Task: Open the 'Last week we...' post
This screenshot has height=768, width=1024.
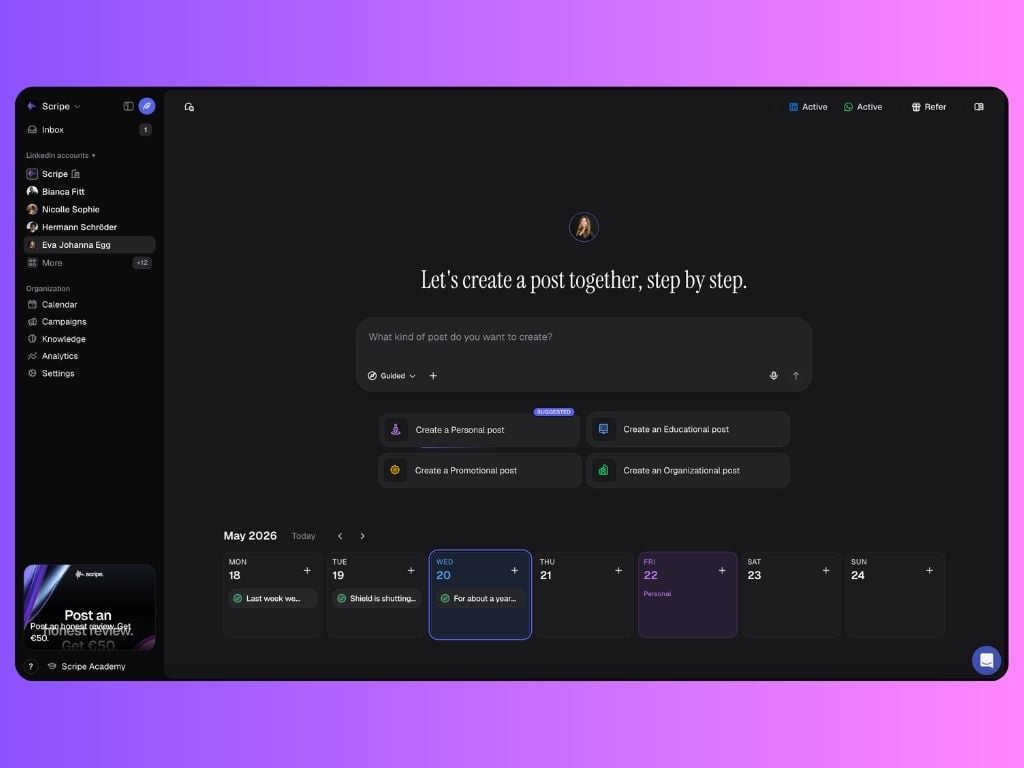Action: point(273,598)
